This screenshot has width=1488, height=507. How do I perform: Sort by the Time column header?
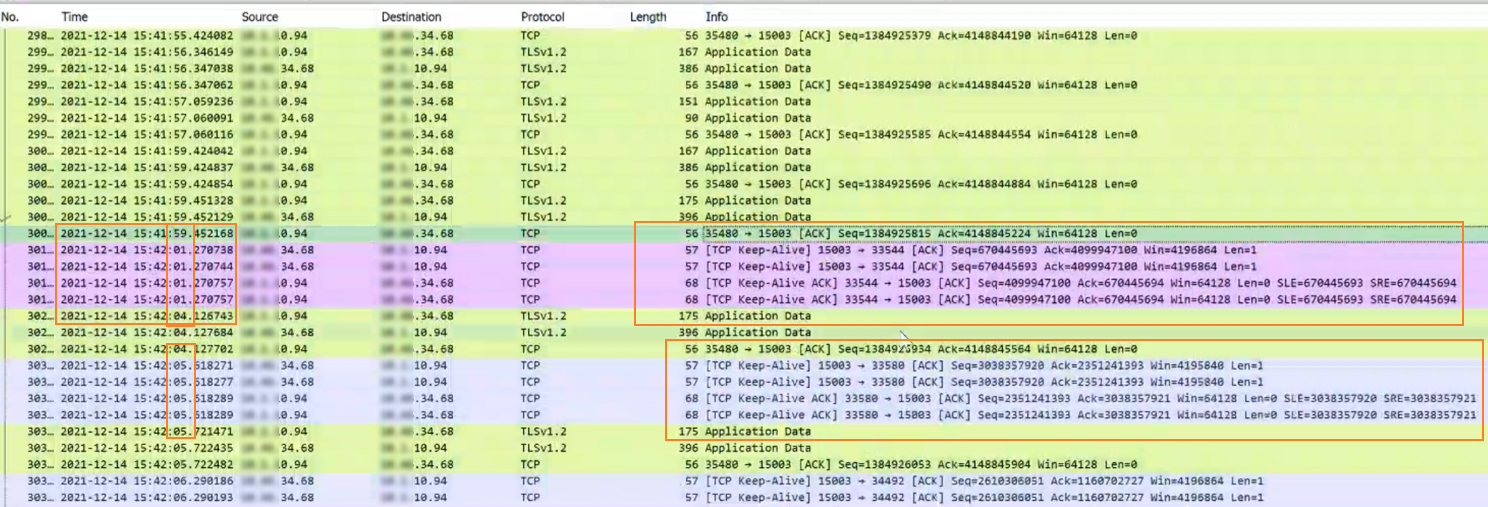[74, 17]
